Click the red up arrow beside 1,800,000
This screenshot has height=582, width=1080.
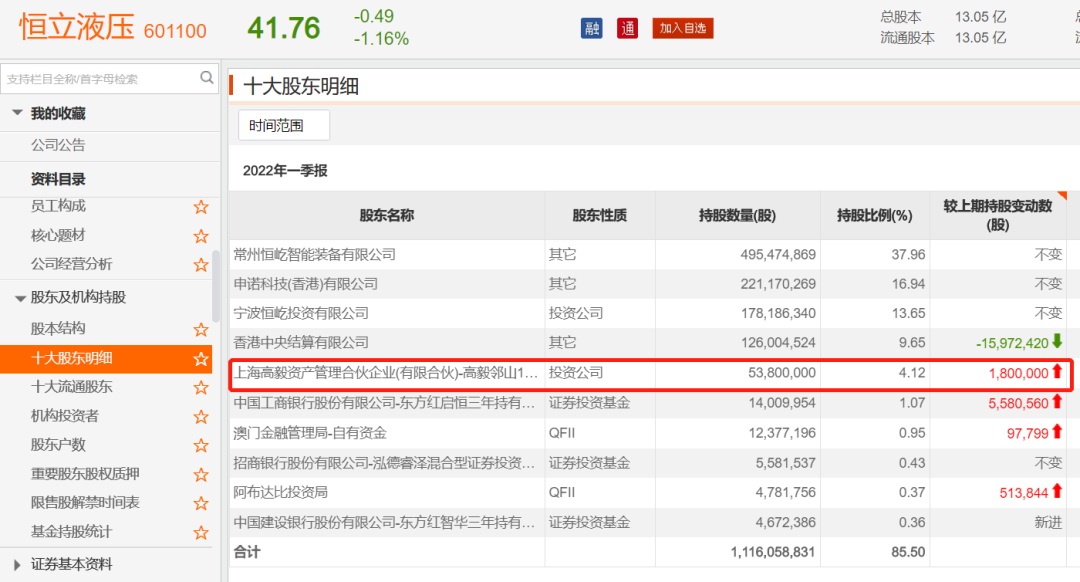tap(1057, 372)
